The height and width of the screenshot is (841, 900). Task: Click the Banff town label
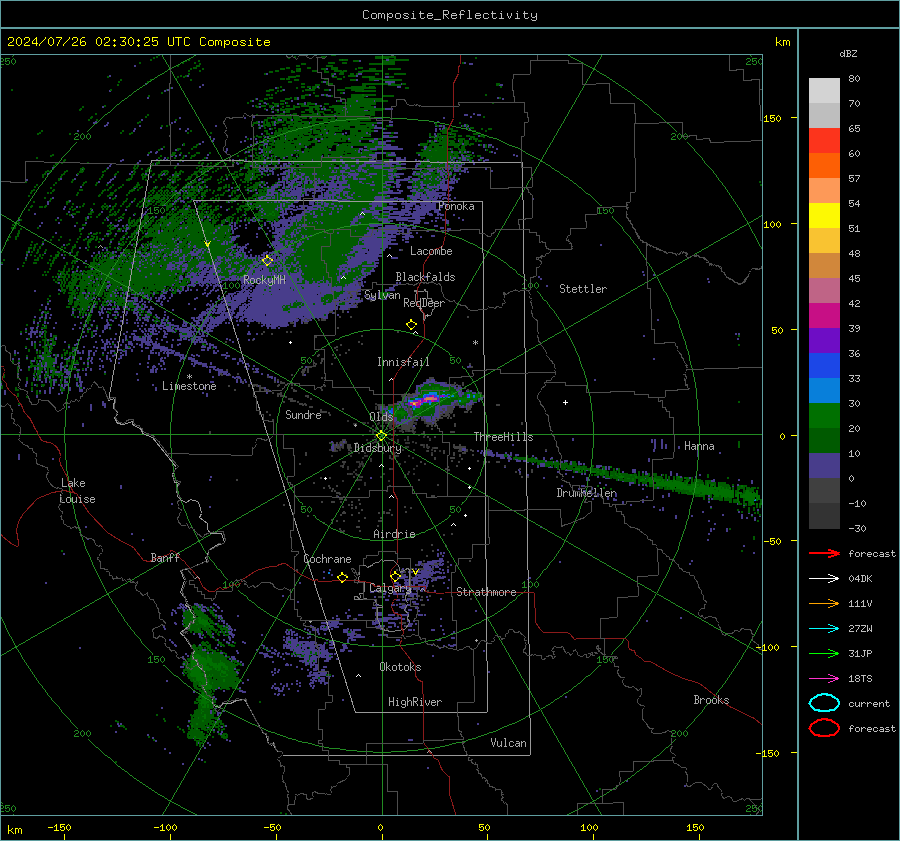tap(165, 557)
